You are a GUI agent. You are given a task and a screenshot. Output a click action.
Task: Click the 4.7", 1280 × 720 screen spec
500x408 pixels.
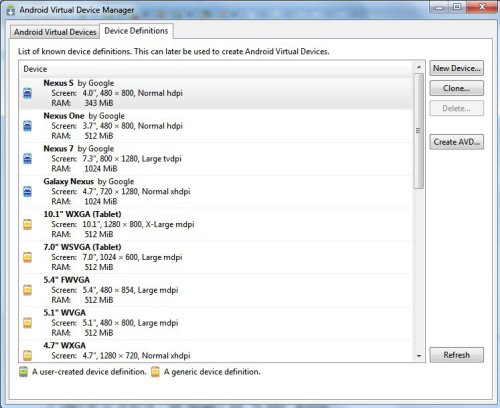110,356
